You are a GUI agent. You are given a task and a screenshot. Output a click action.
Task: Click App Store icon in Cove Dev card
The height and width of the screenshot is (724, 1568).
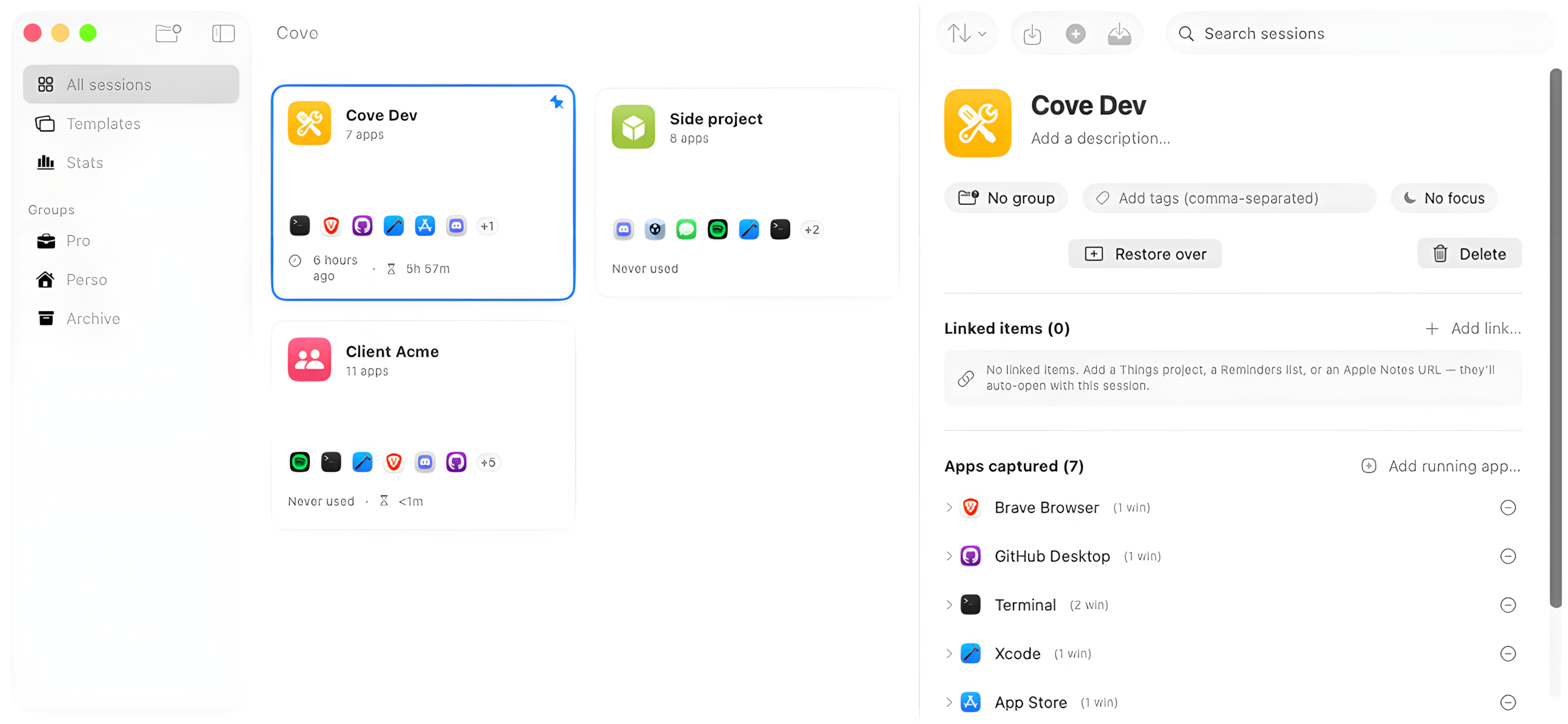[x=425, y=226]
